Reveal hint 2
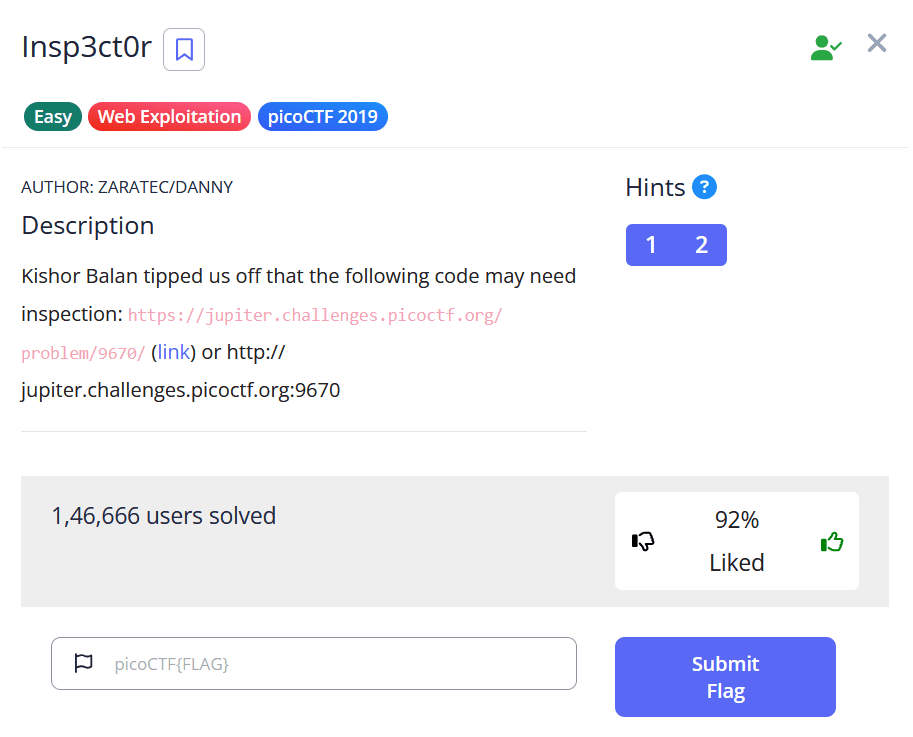This screenshot has height=737, width=913. [x=701, y=245]
